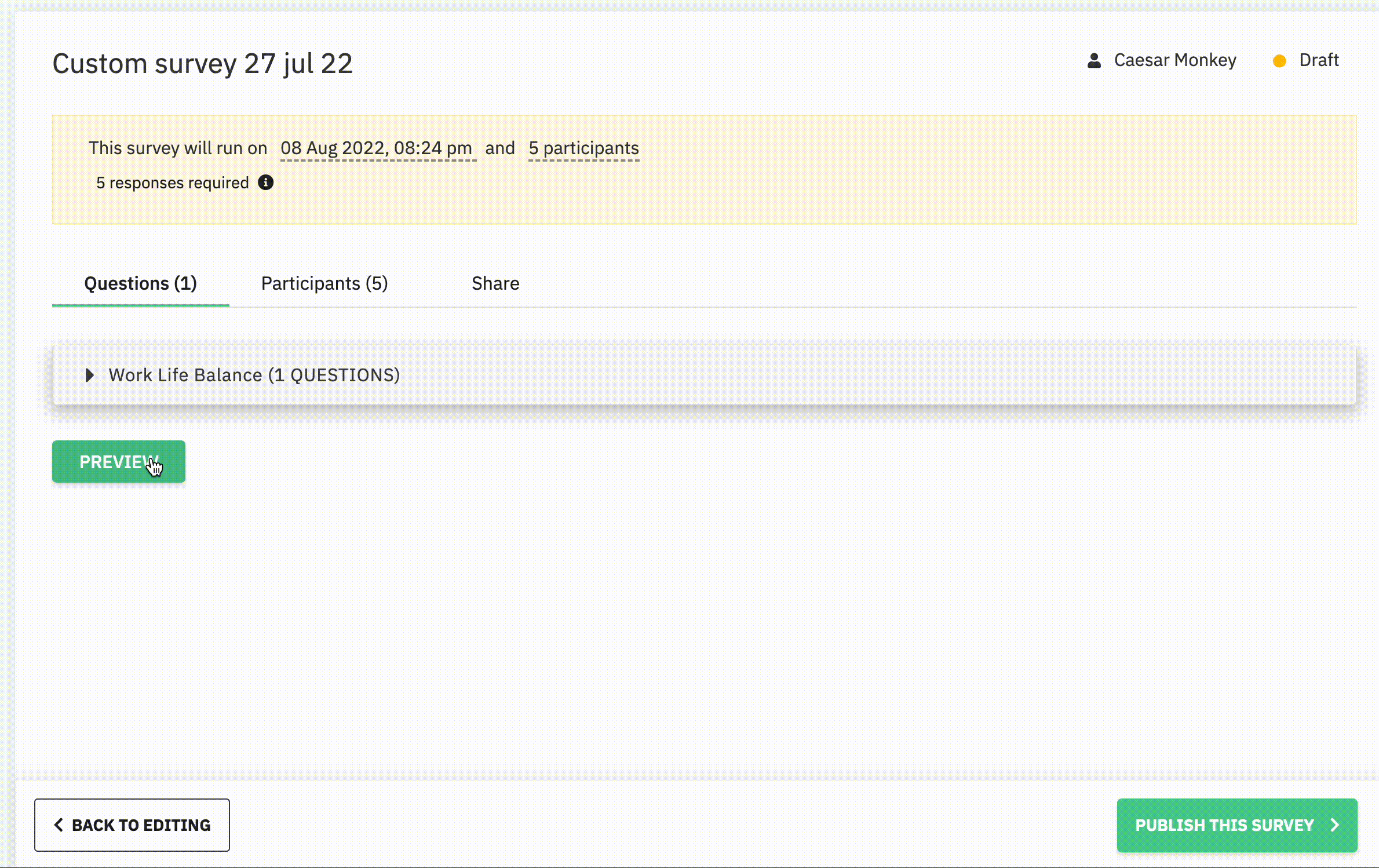Expand the Work Life Balance triangle
The image size is (1379, 868).
coord(89,375)
